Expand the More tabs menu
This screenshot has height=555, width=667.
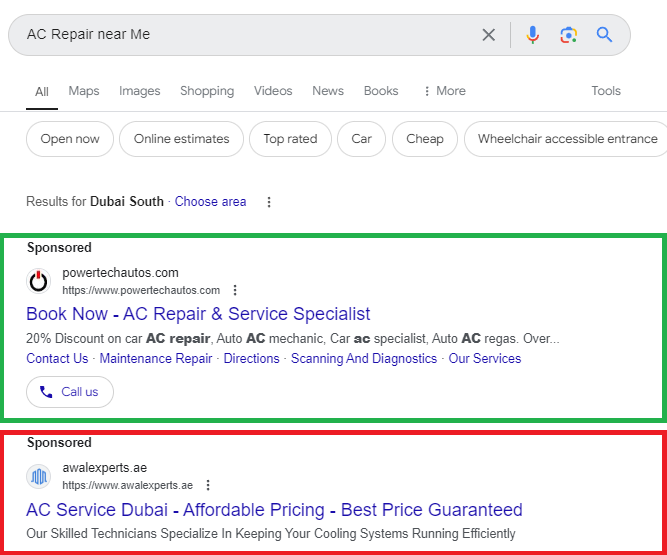click(445, 91)
